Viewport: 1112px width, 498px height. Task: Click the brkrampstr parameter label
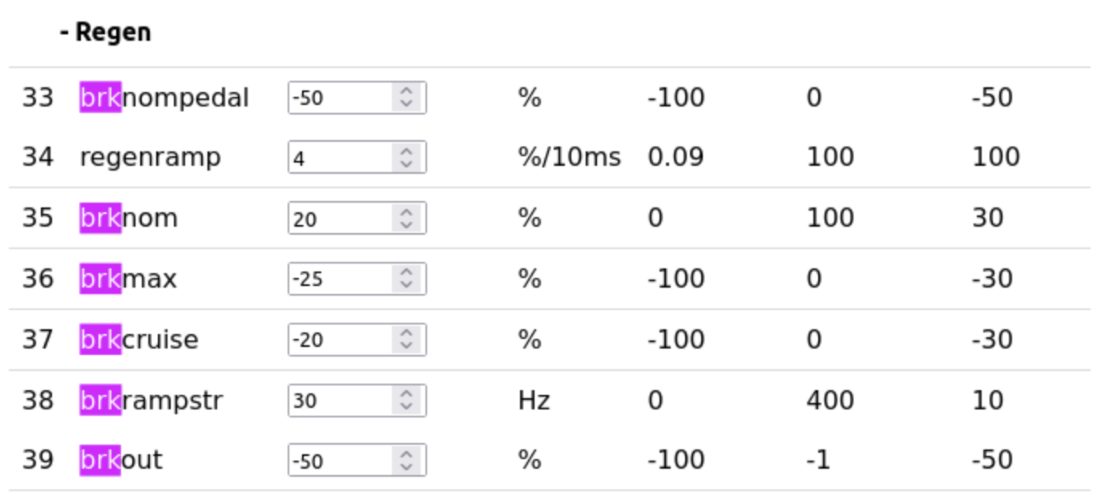point(151,401)
